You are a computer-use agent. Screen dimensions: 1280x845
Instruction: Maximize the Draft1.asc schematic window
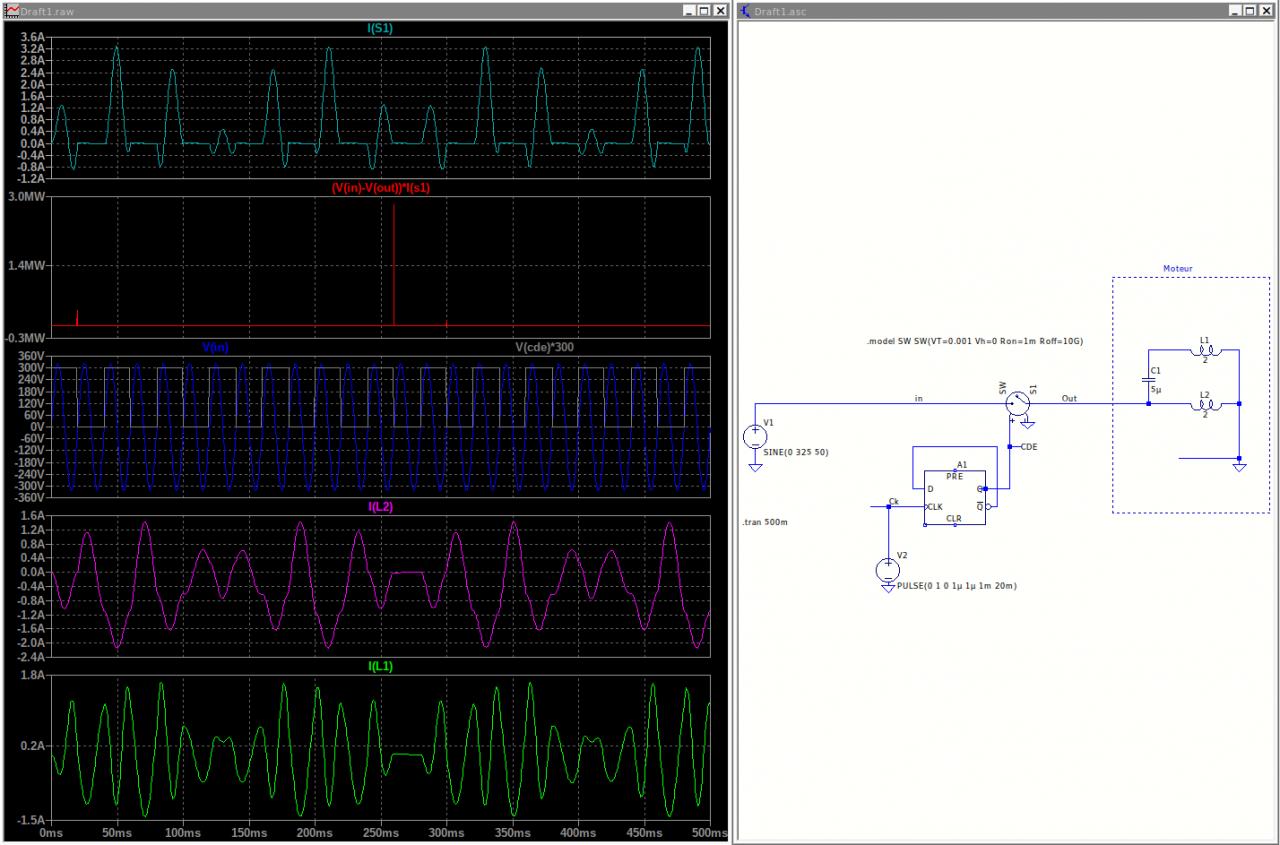click(x=1250, y=10)
